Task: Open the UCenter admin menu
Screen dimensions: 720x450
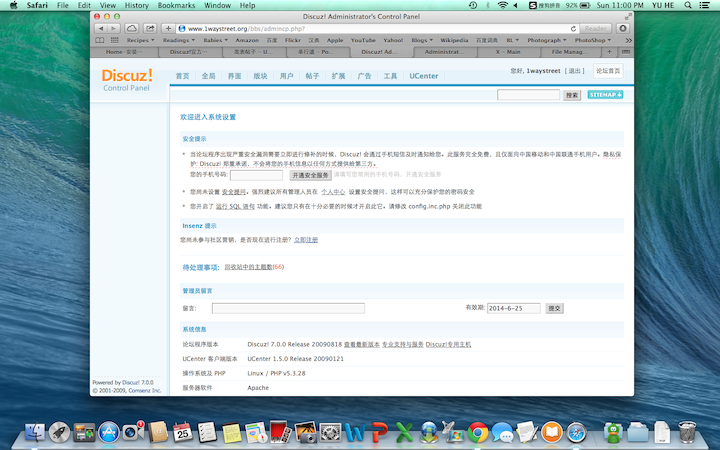Action: [423, 76]
